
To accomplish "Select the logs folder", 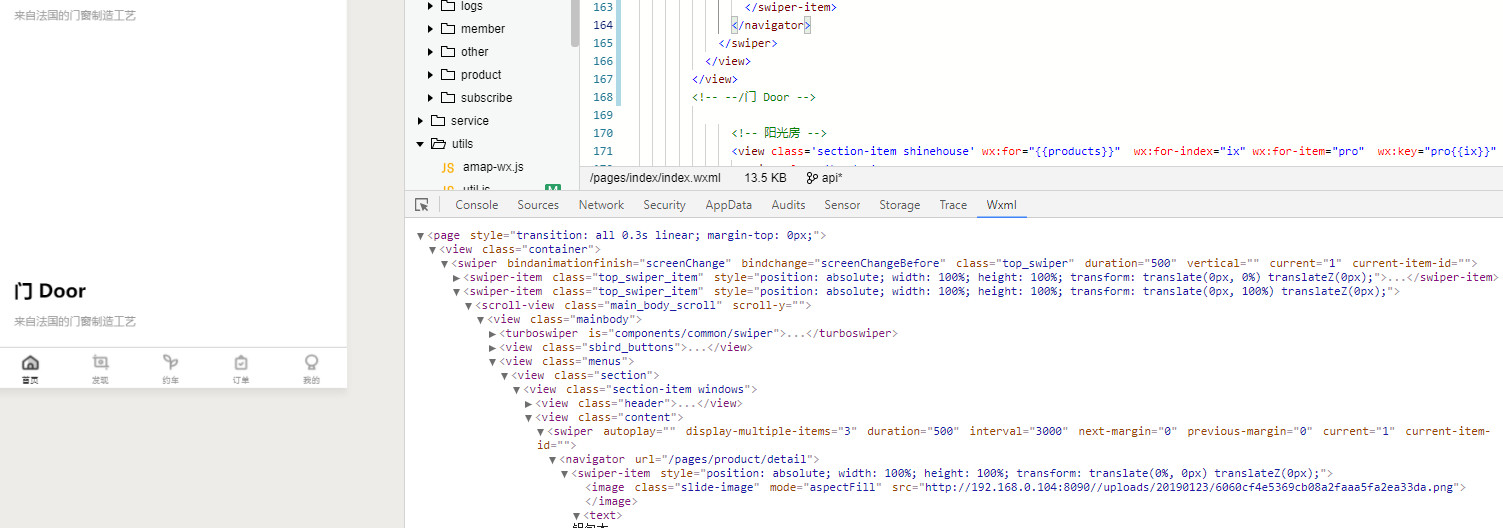I will coord(471,6).
